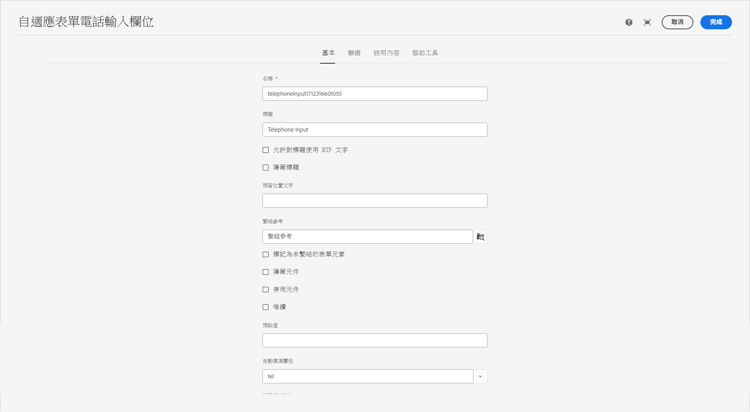
Task: Go to the 說明內容 tab
Action: click(386, 53)
